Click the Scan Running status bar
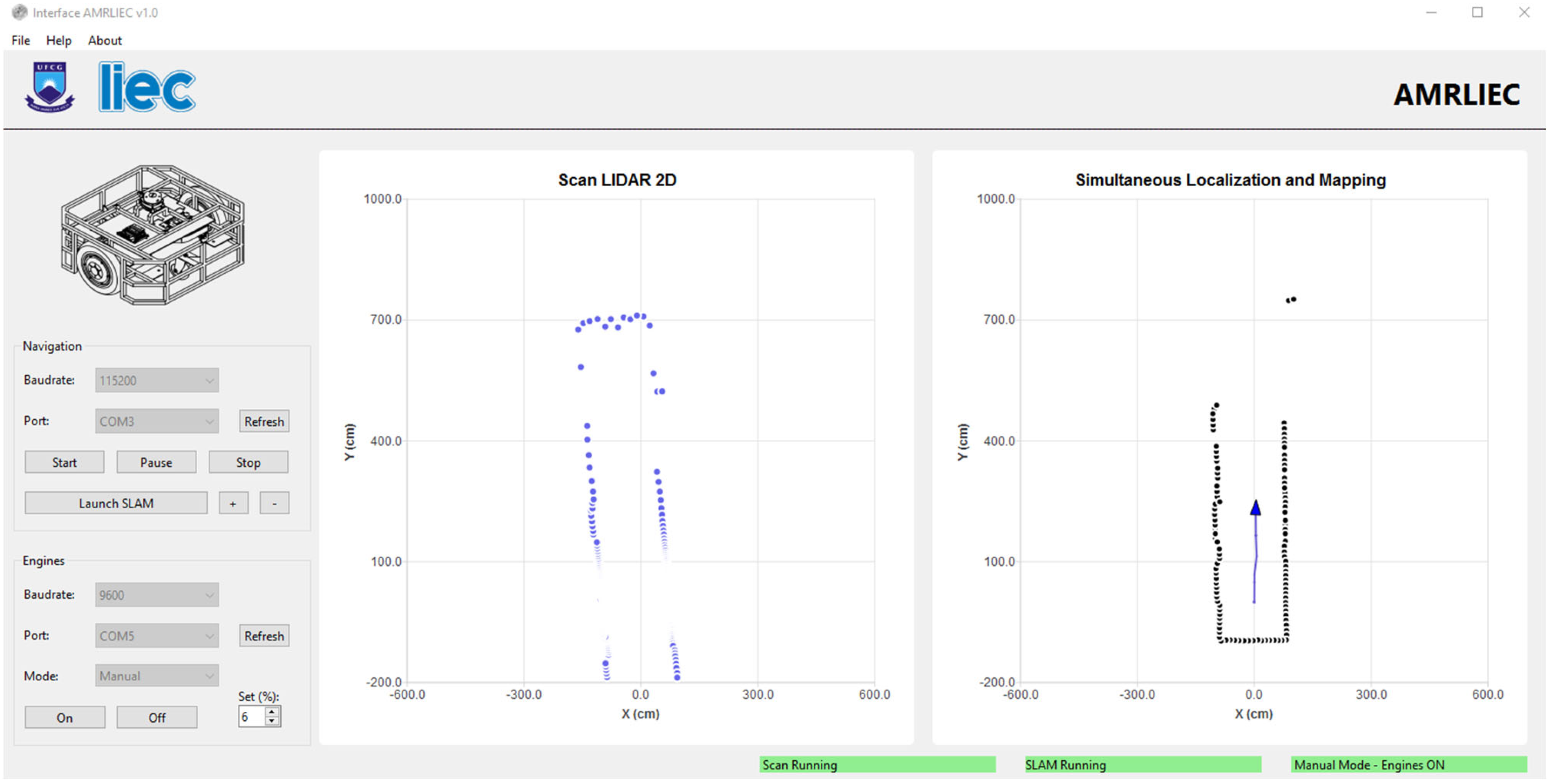 [877, 765]
